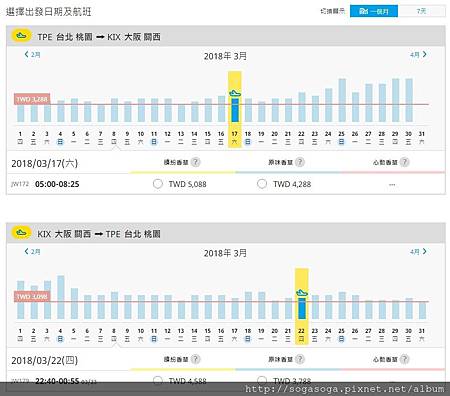Select March 13 price bar in KIX→TPE chart
Viewport: 450px width, 396px height.
pyautogui.click(x=181, y=310)
